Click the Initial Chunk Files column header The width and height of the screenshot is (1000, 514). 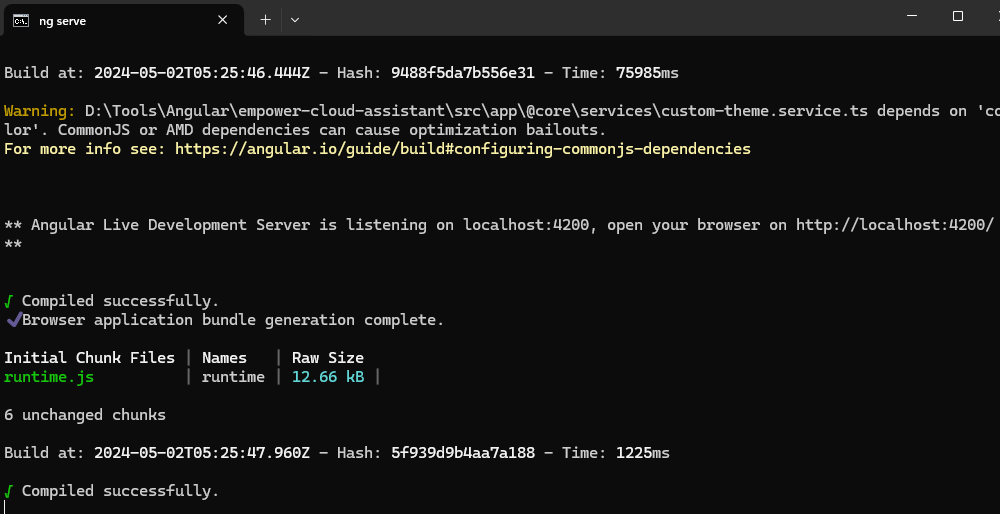click(x=89, y=358)
